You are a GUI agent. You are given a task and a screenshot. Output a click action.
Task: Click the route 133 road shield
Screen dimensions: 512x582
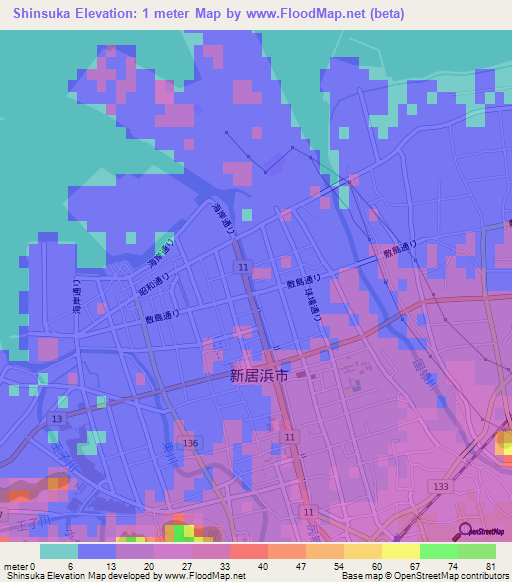pyautogui.click(x=441, y=486)
